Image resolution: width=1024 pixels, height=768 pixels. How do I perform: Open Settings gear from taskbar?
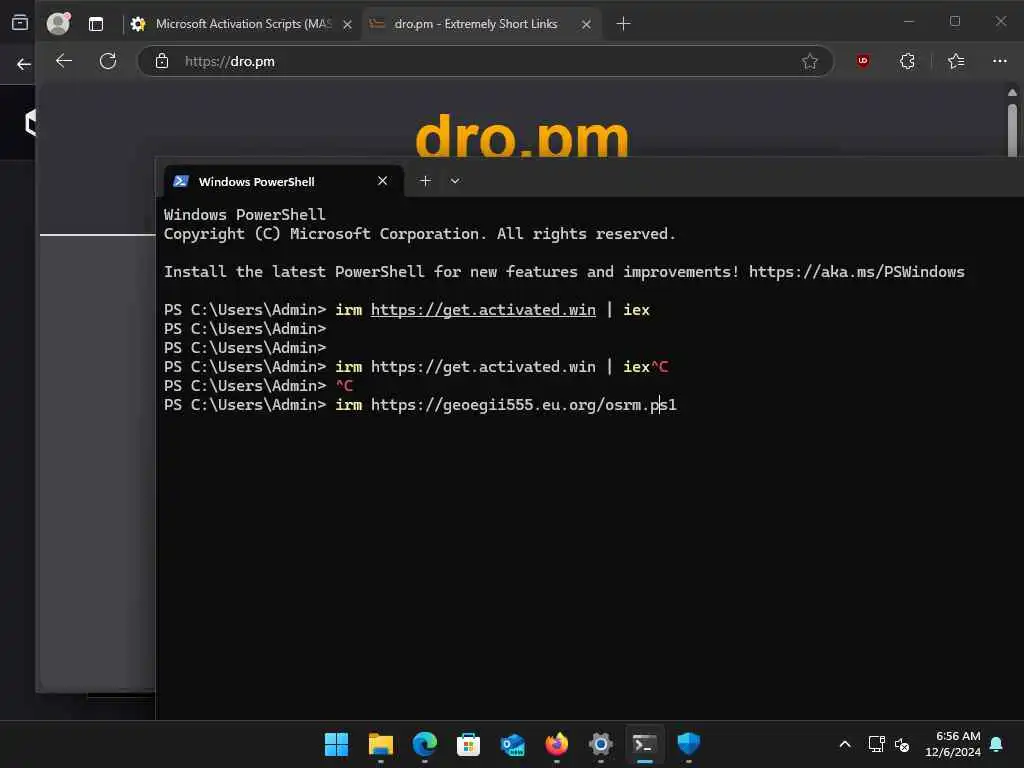pos(600,744)
